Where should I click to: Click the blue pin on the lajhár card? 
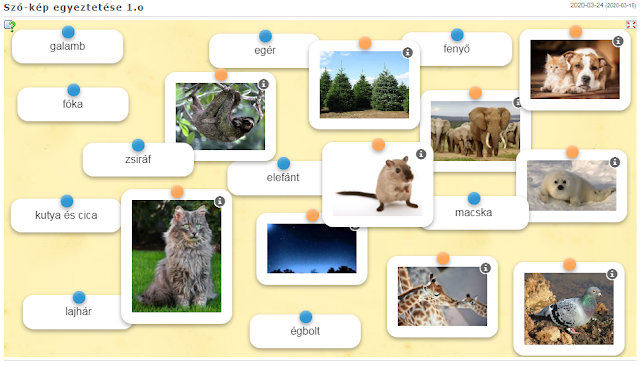tap(79, 297)
